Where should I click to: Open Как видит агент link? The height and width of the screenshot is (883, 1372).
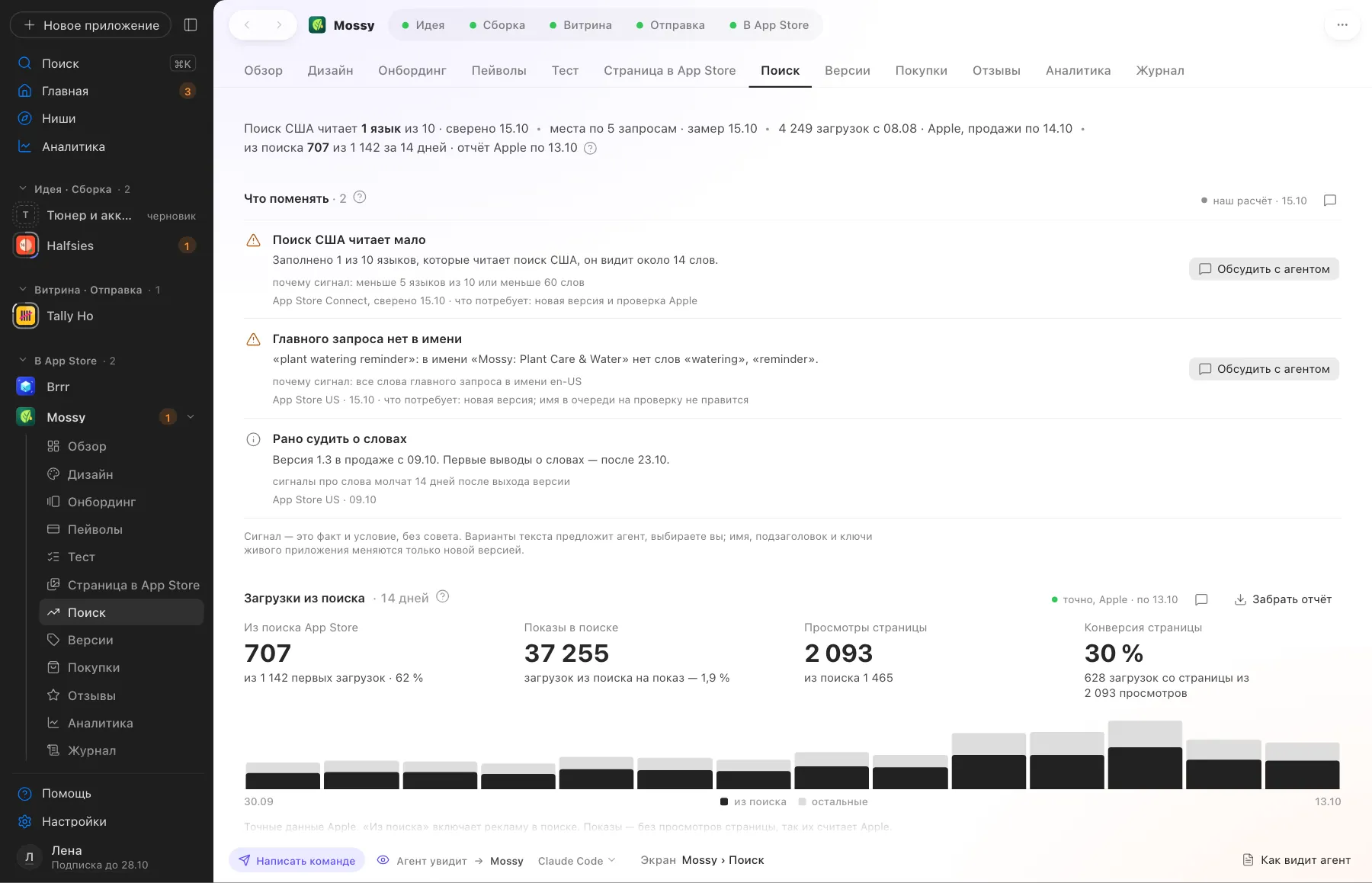point(1297,860)
